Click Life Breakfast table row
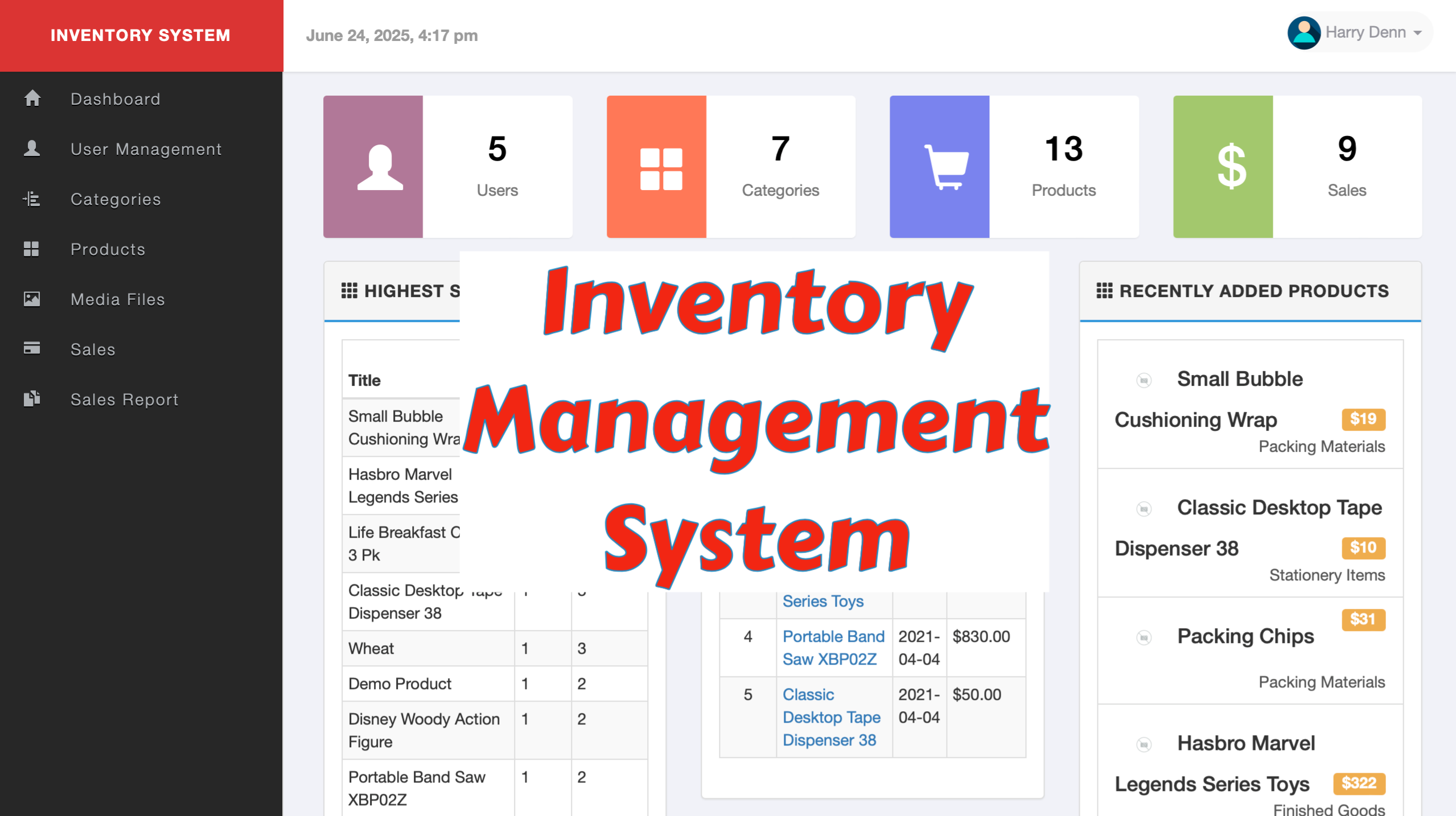 click(x=401, y=543)
